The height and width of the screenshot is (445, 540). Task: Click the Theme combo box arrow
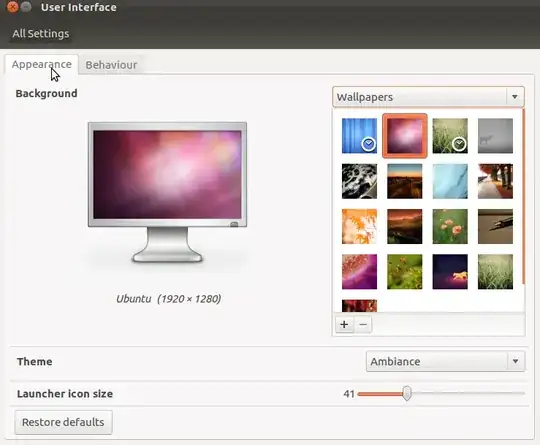pyautogui.click(x=516, y=361)
